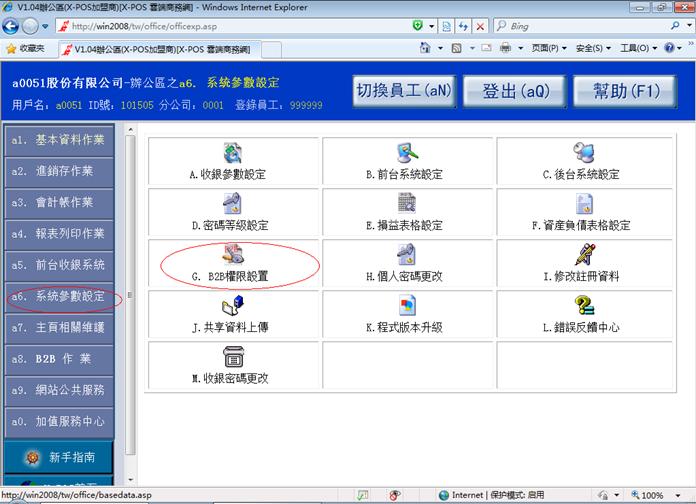
Task: Select a8. B2B 作業 sidebar item
Action: point(58,358)
